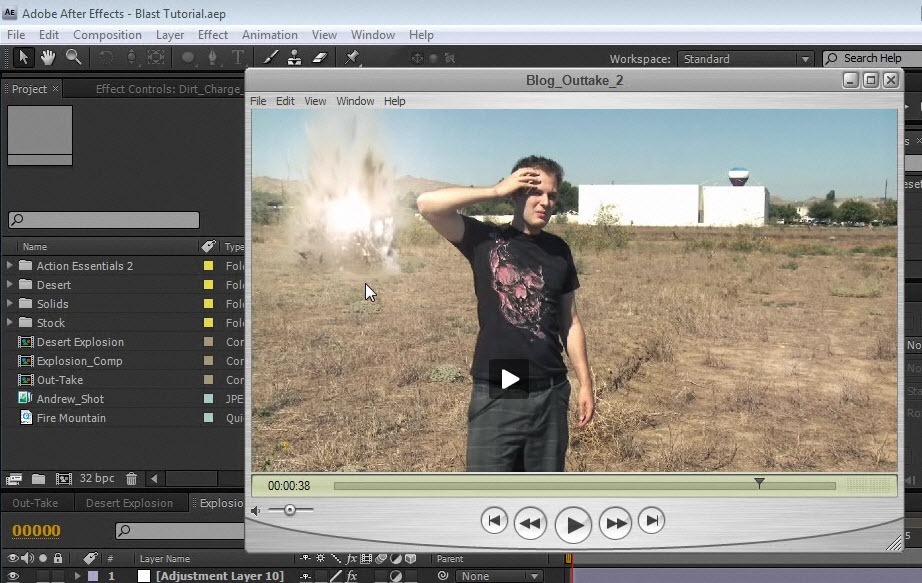Select the Rotation tool
This screenshot has width=922, height=583.
[x=106, y=58]
